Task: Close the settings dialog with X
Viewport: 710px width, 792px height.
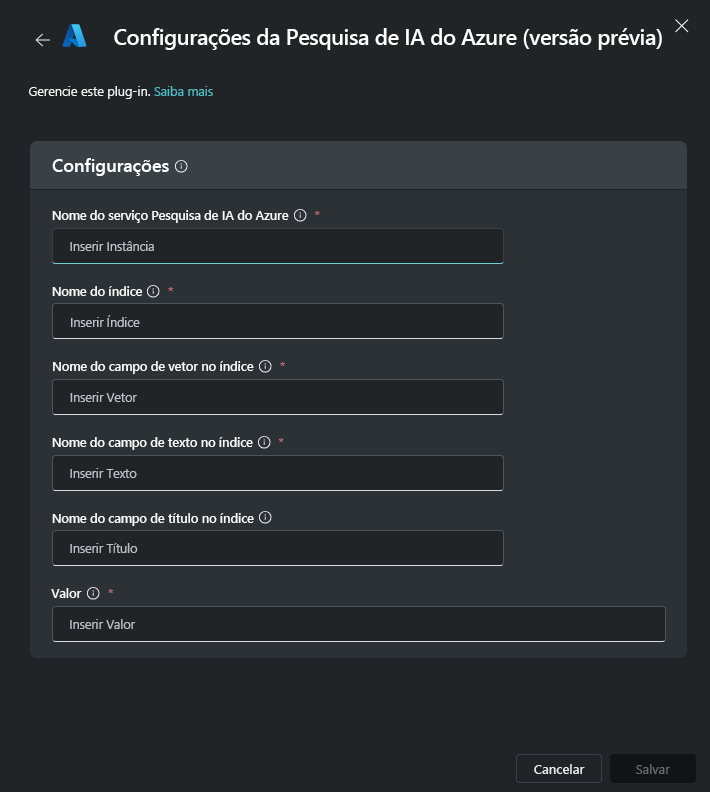Action: (682, 26)
